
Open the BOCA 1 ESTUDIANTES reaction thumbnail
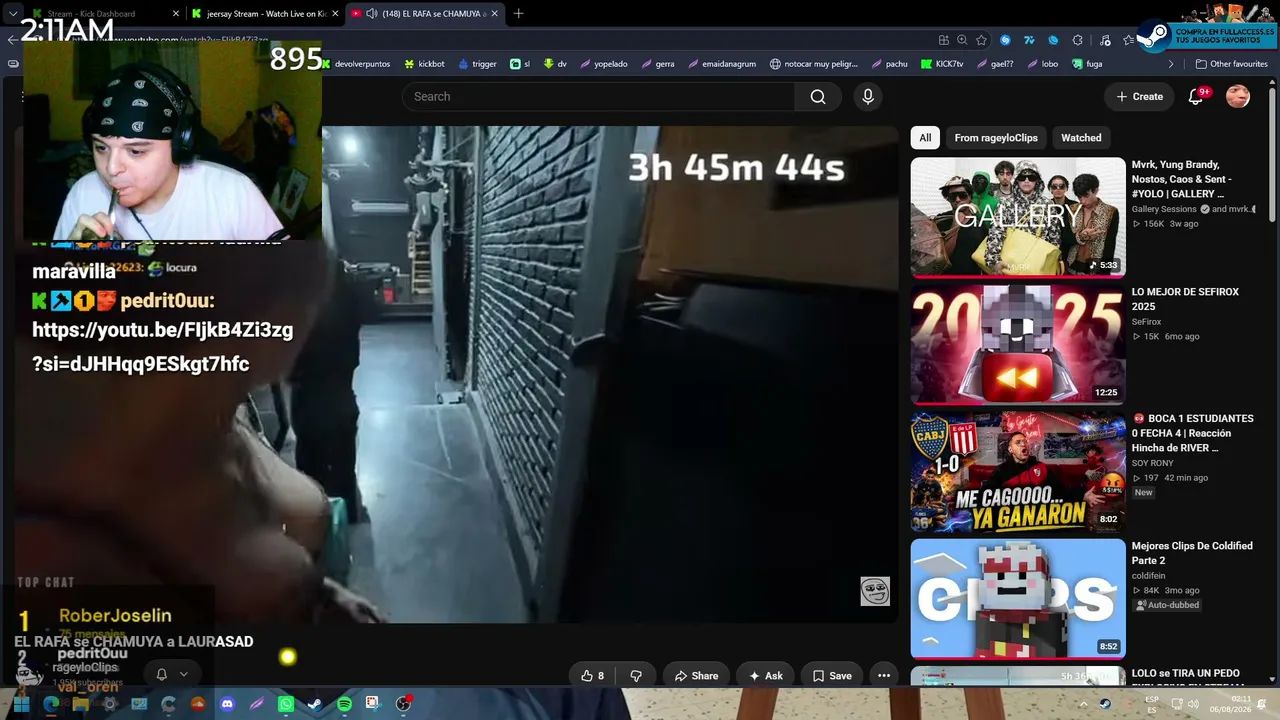(x=1018, y=471)
